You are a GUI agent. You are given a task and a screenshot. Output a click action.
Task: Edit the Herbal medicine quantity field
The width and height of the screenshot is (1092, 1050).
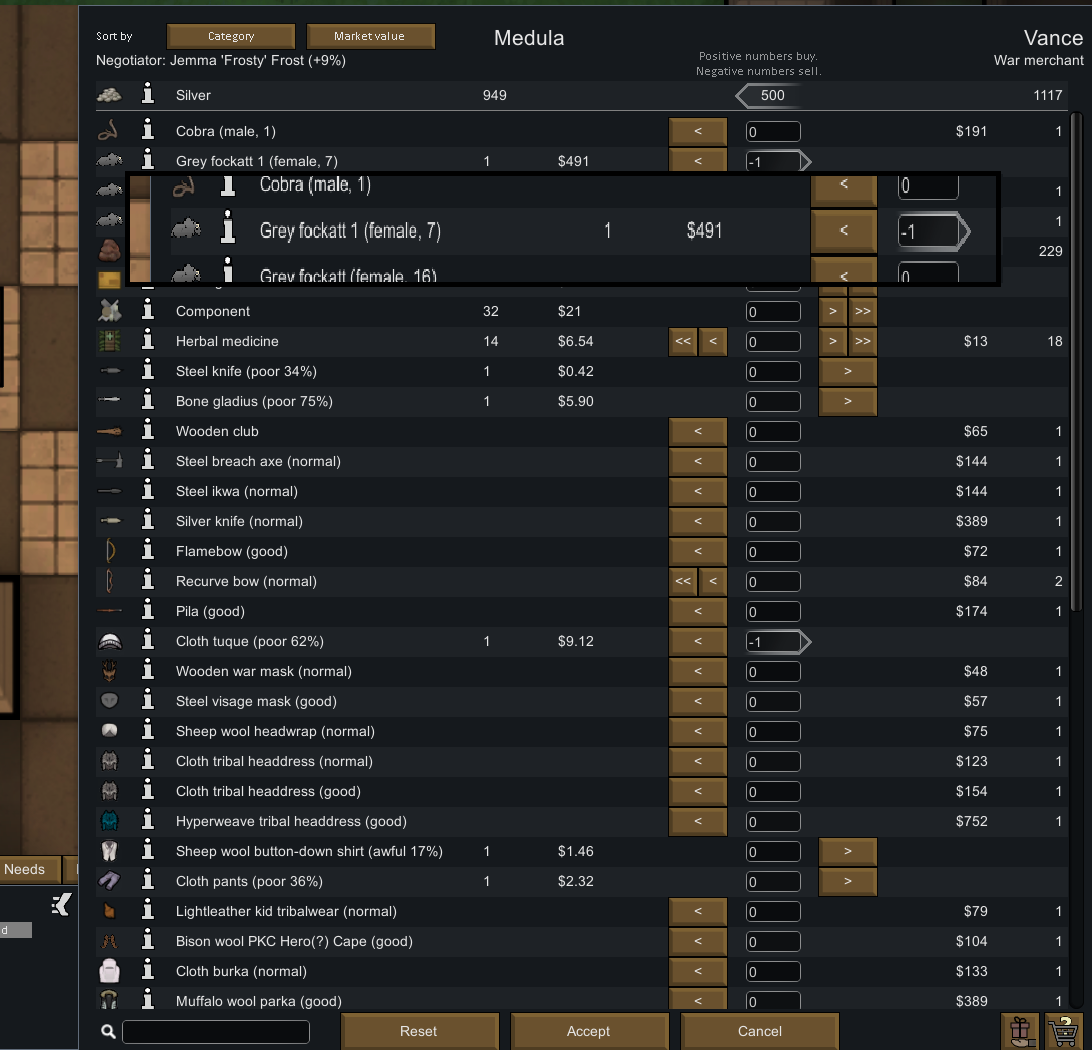pos(773,341)
